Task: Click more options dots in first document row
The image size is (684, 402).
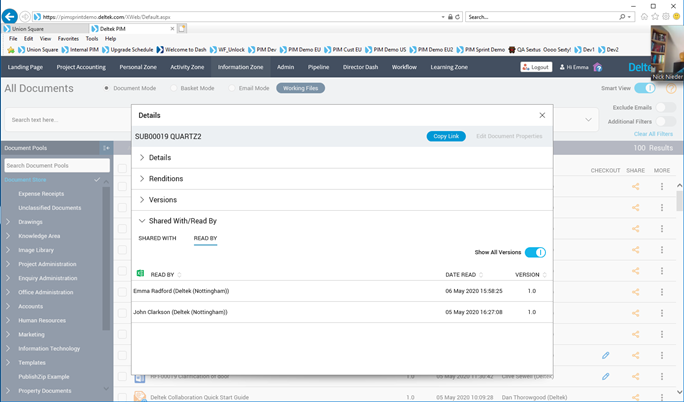Action: pyautogui.click(x=662, y=187)
